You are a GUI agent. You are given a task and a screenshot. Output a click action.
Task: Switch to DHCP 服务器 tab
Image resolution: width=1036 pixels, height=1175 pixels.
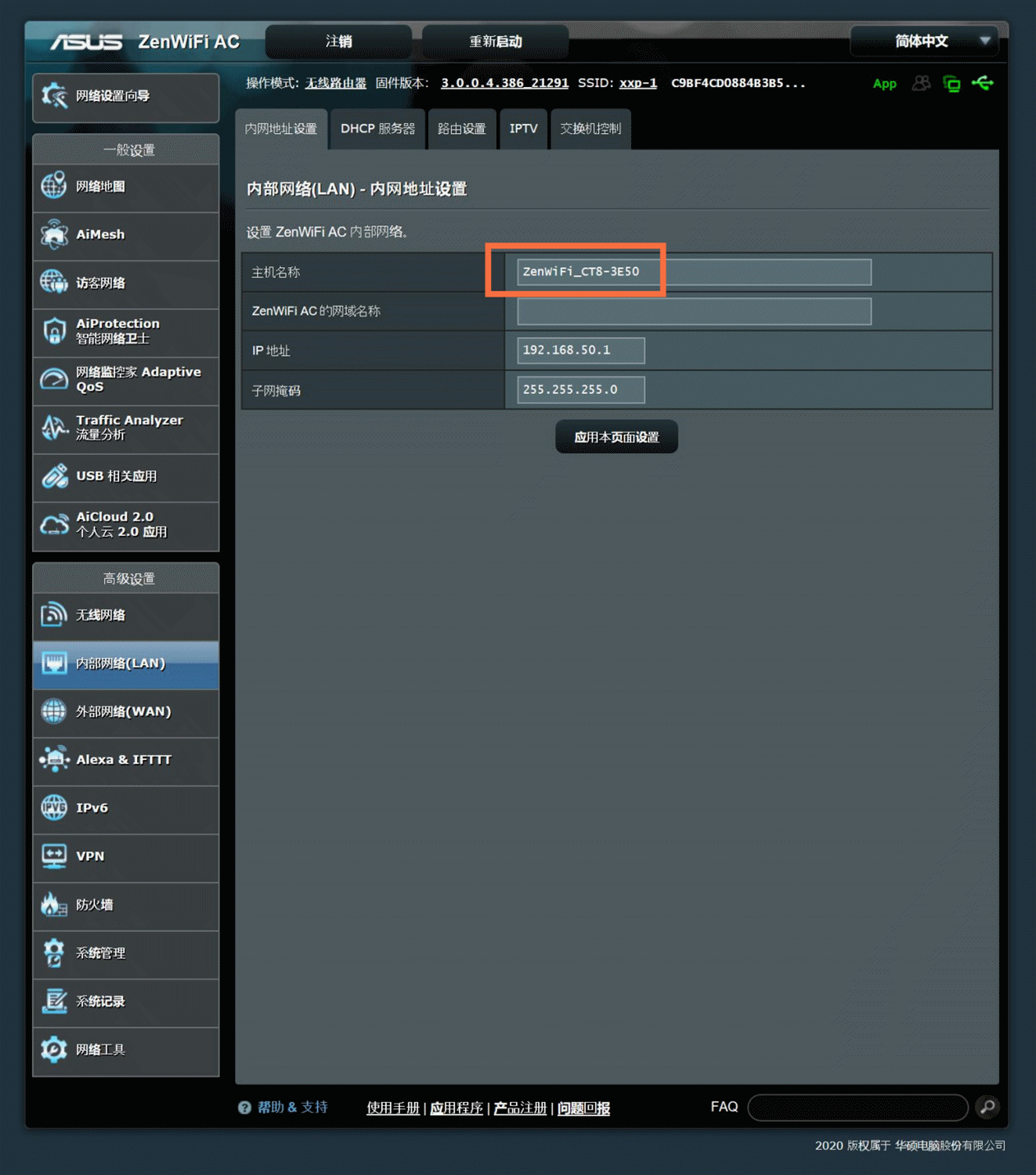(x=378, y=128)
